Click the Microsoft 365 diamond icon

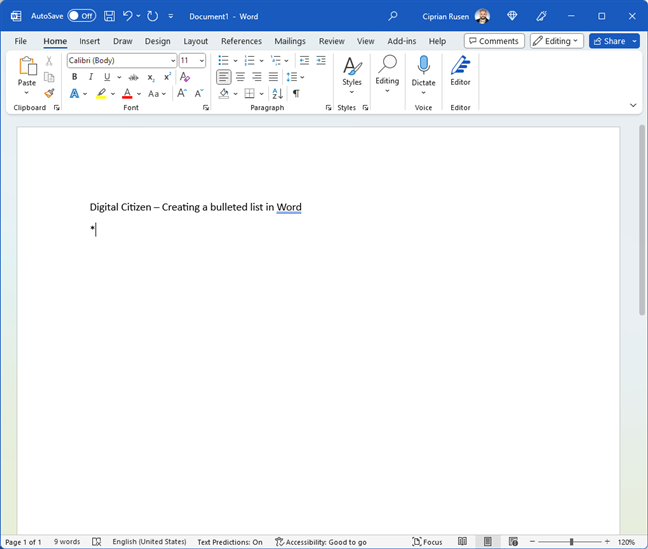512,16
